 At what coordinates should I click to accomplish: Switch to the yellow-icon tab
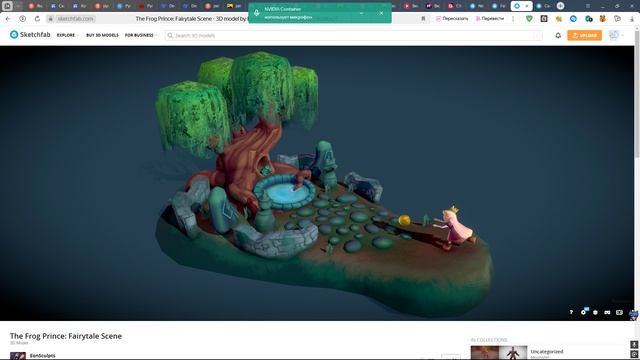click(234, 6)
